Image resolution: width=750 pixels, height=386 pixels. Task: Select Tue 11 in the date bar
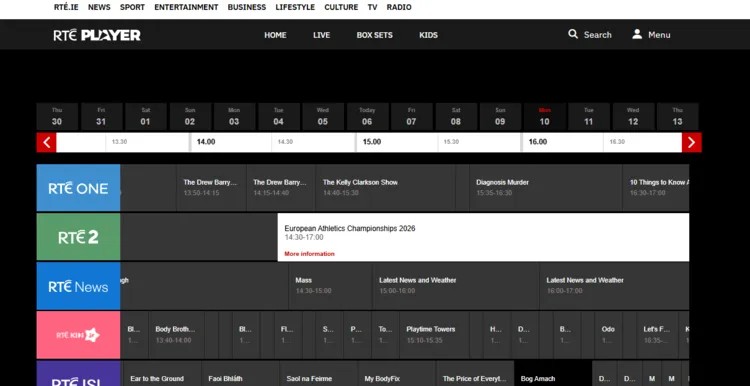point(589,117)
